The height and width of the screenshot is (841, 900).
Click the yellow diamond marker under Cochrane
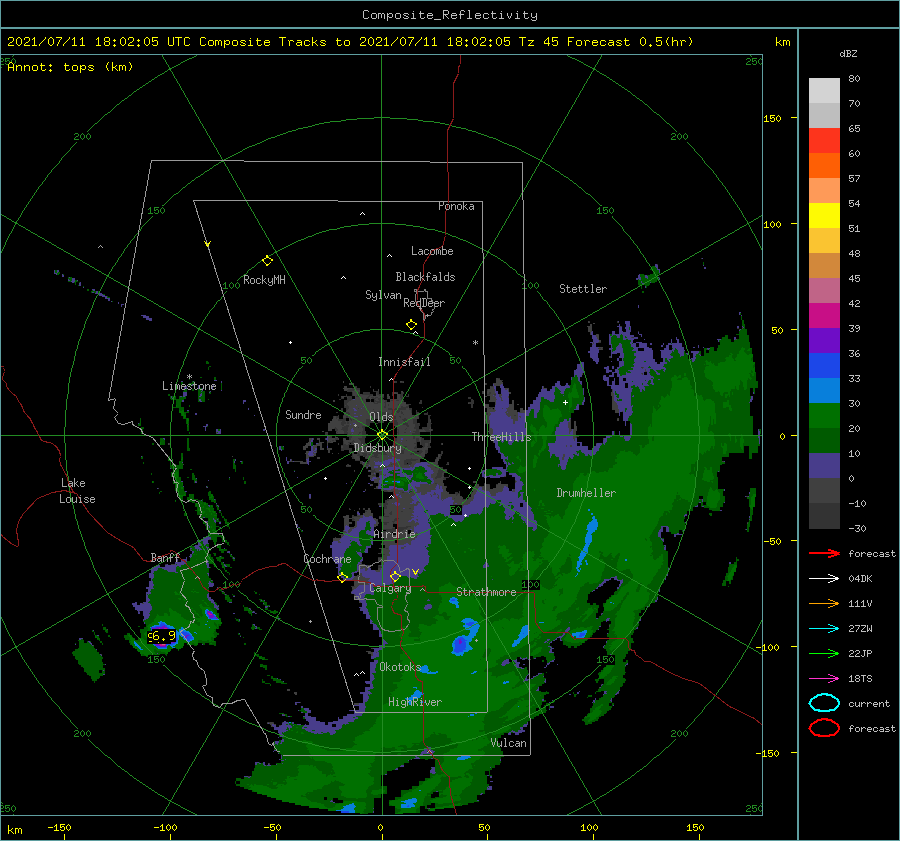point(343,578)
